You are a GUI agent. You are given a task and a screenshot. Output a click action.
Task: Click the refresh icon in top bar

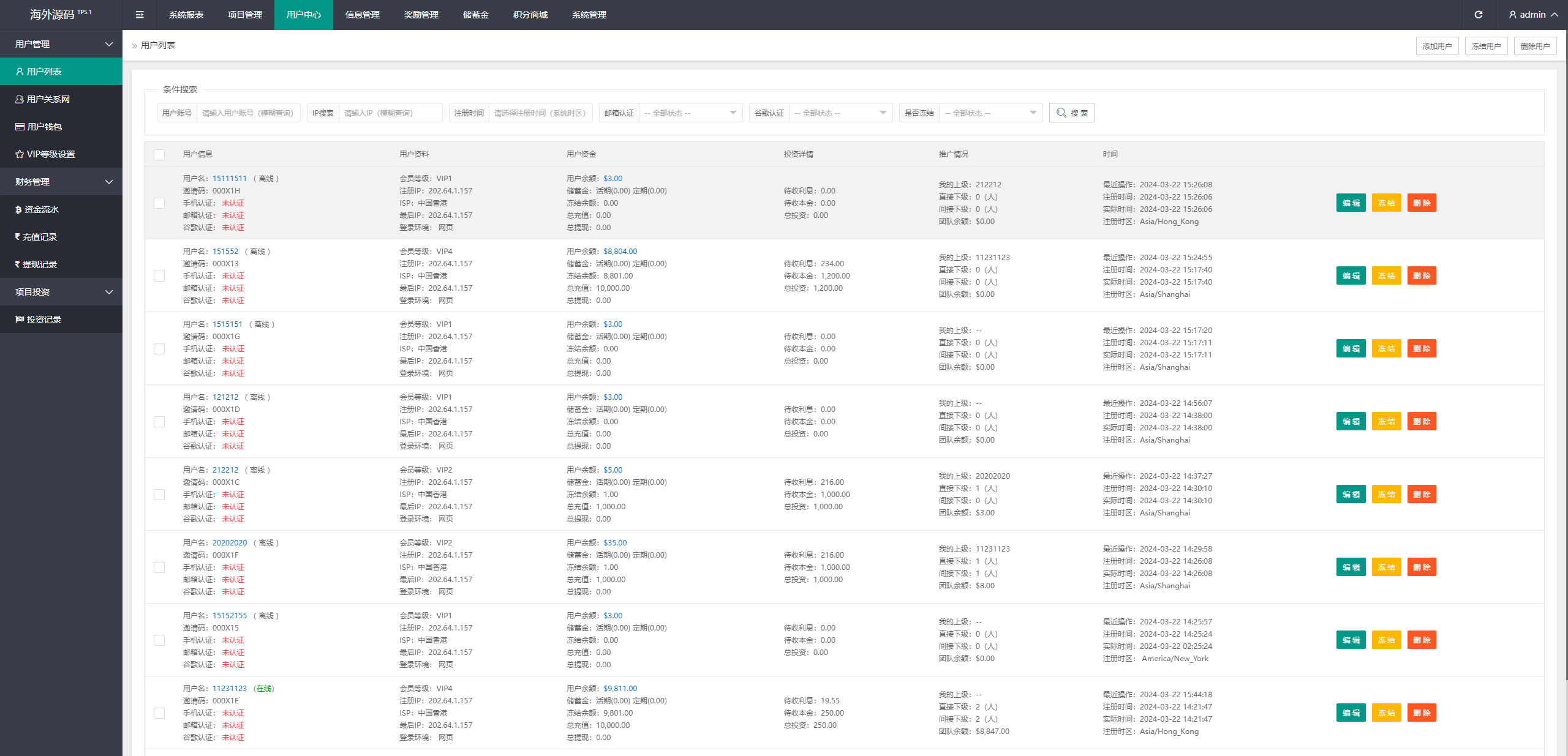click(1478, 15)
